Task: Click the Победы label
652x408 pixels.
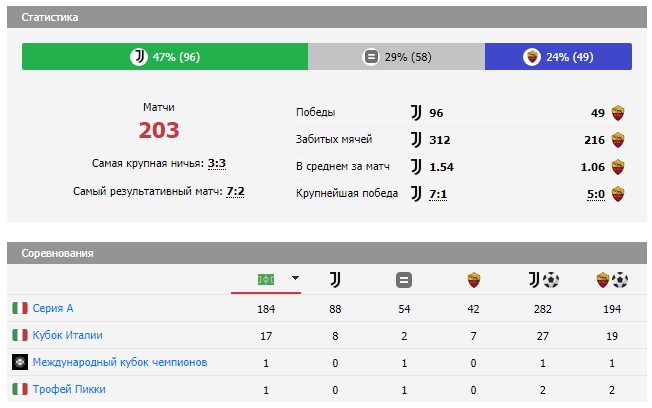Action: 316,112
